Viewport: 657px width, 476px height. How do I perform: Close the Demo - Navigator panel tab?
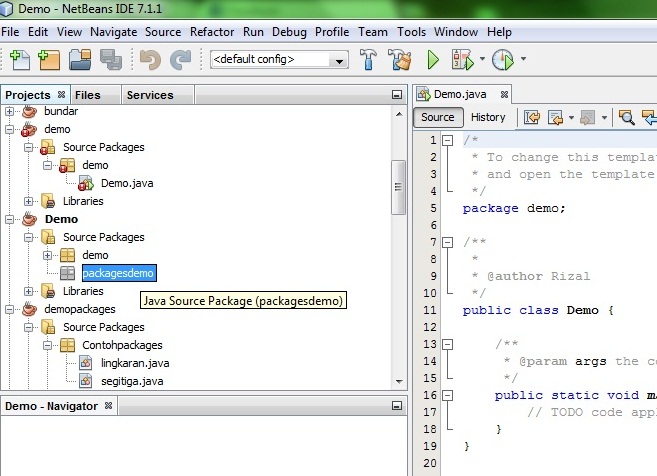[x=108, y=406]
